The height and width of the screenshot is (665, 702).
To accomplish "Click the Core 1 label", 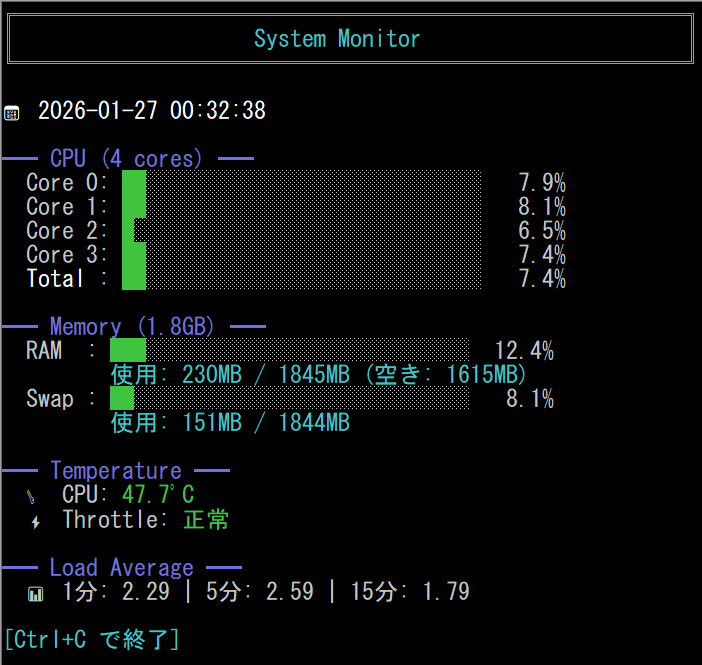I will click(x=67, y=206).
